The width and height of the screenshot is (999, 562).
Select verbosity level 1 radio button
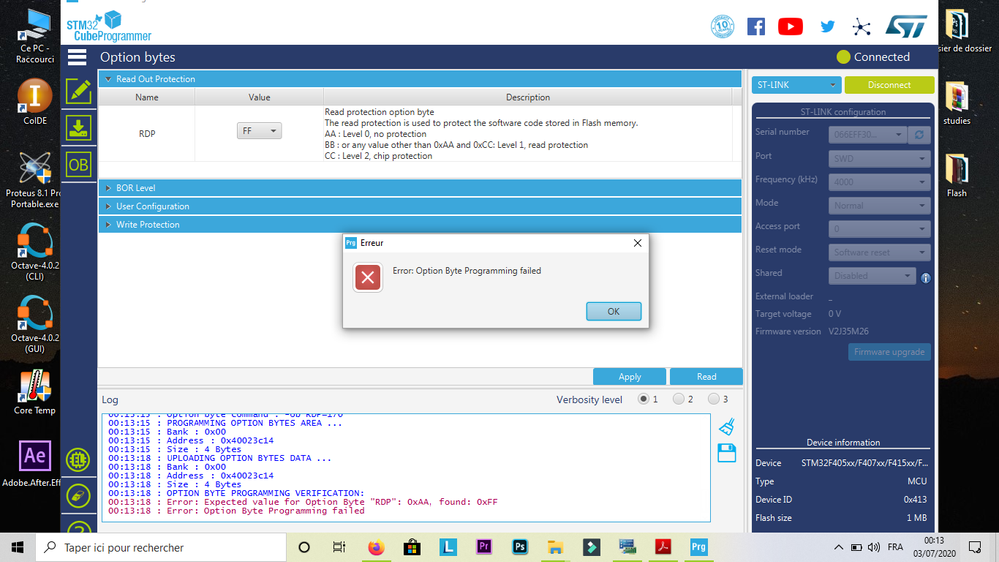[643, 399]
